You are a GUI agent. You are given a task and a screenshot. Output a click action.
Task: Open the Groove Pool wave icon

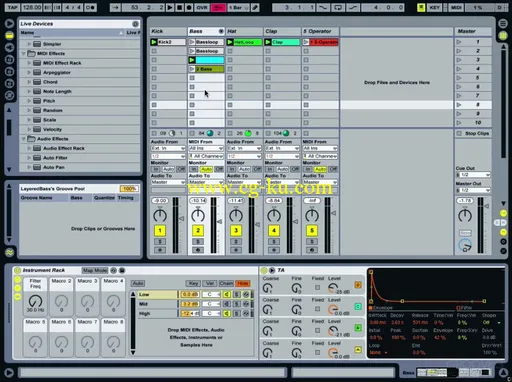point(9,253)
